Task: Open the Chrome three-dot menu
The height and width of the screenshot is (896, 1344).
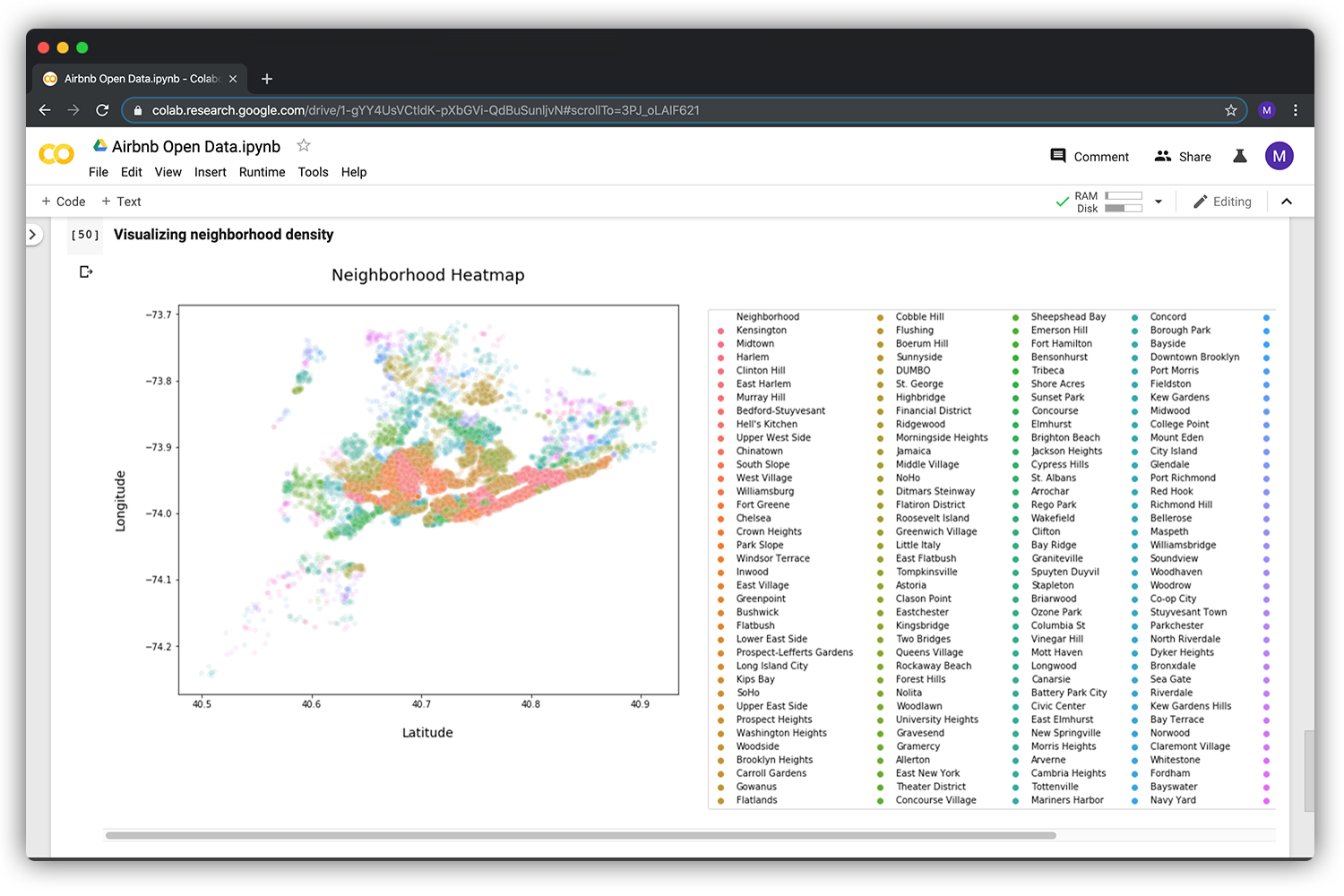Action: [1296, 110]
